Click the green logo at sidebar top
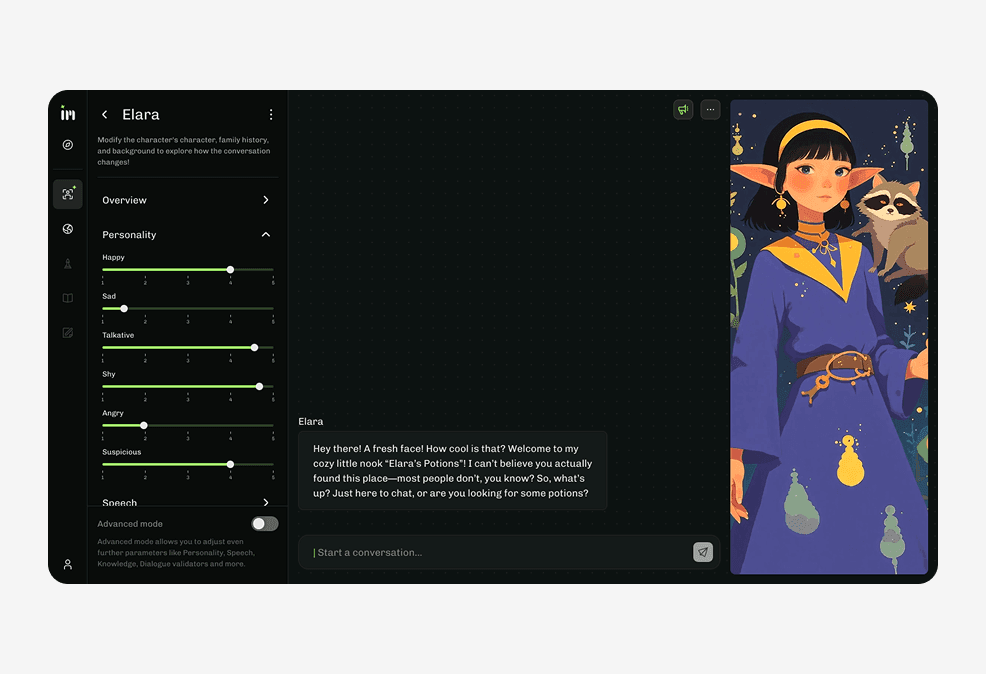Viewport: 986px width, 674px height. pos(67,113)
